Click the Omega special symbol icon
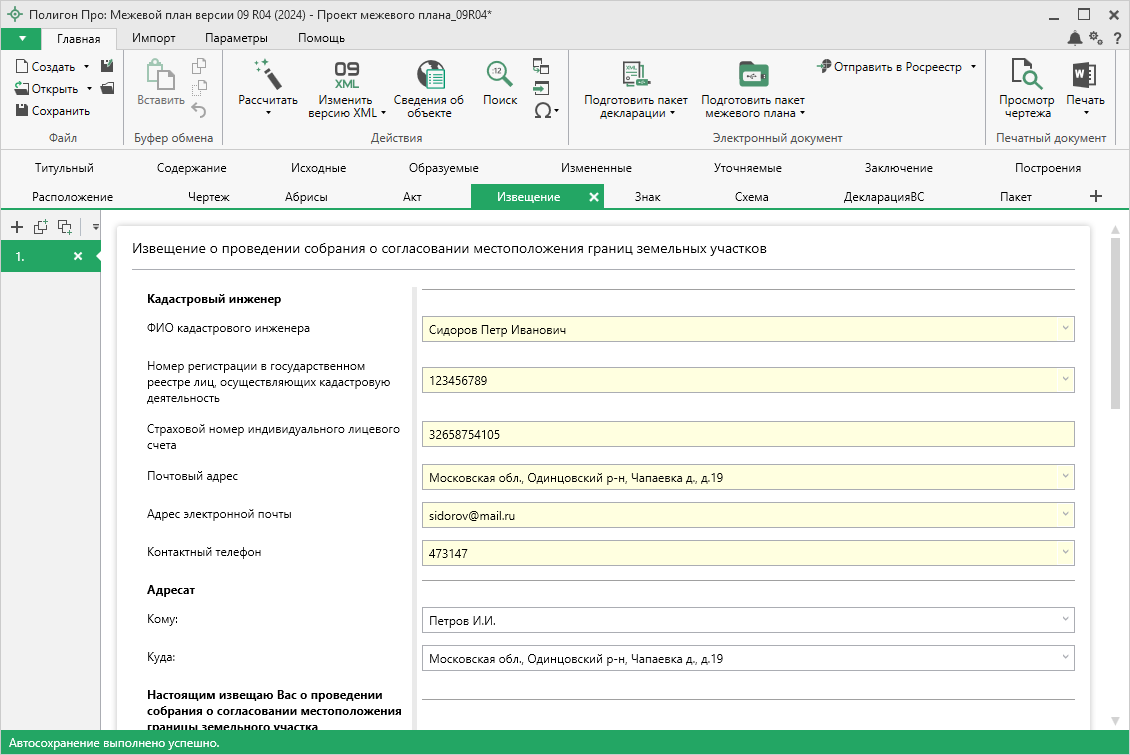 pyautogui.click(x=542, y=111)
